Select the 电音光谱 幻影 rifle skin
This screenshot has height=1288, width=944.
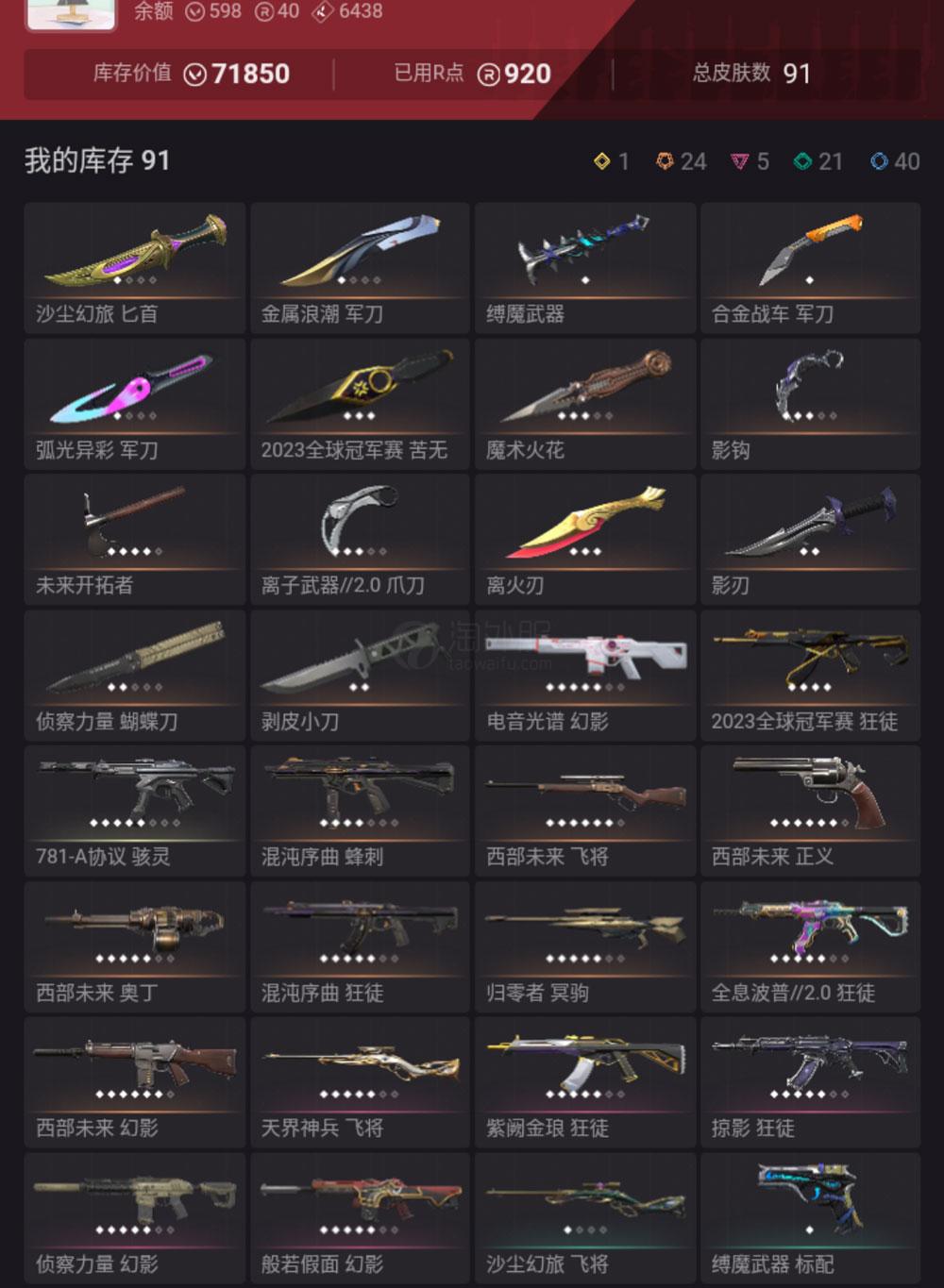585,675
